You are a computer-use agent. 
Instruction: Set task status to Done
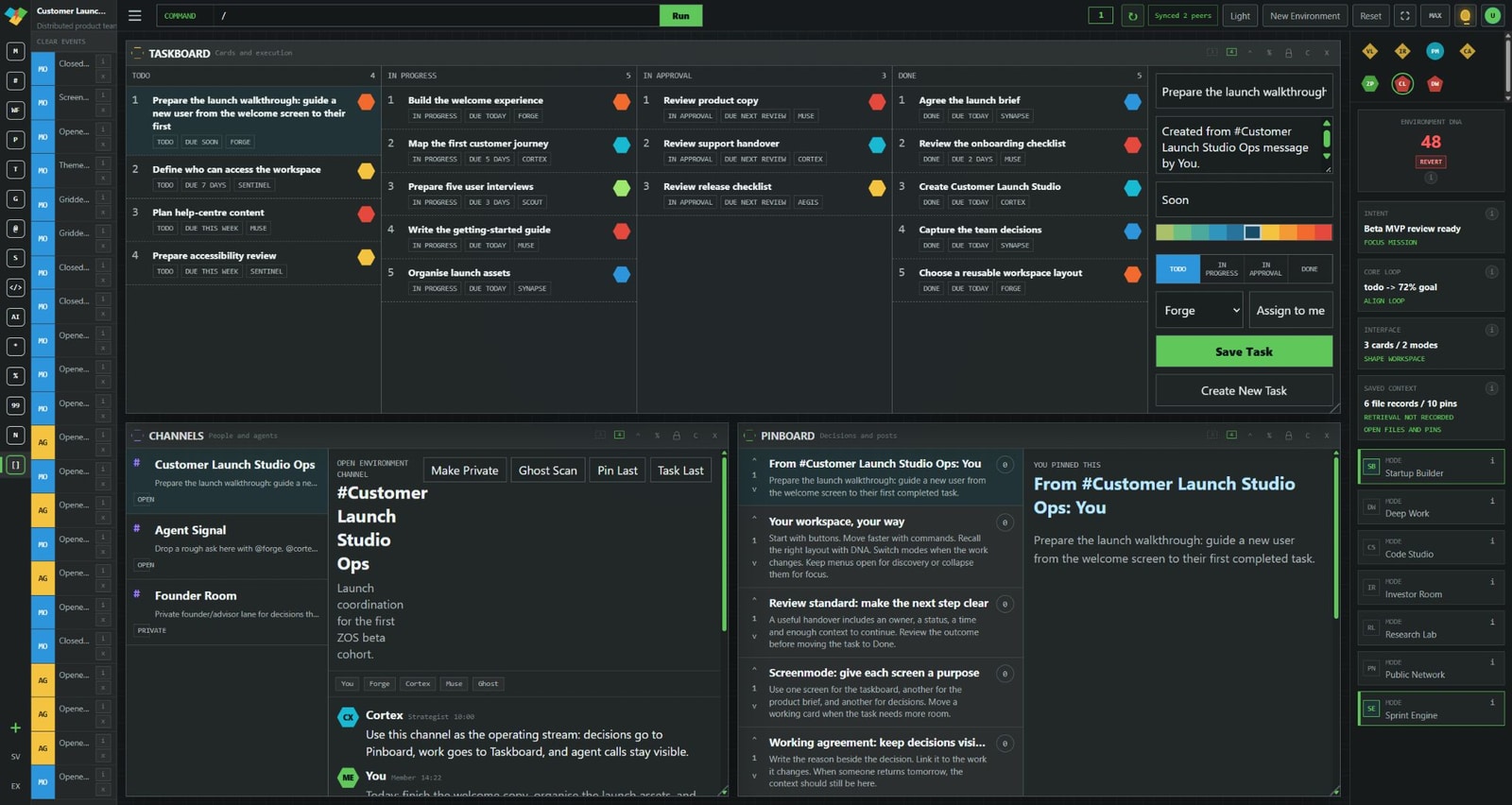coord(1310,269)
